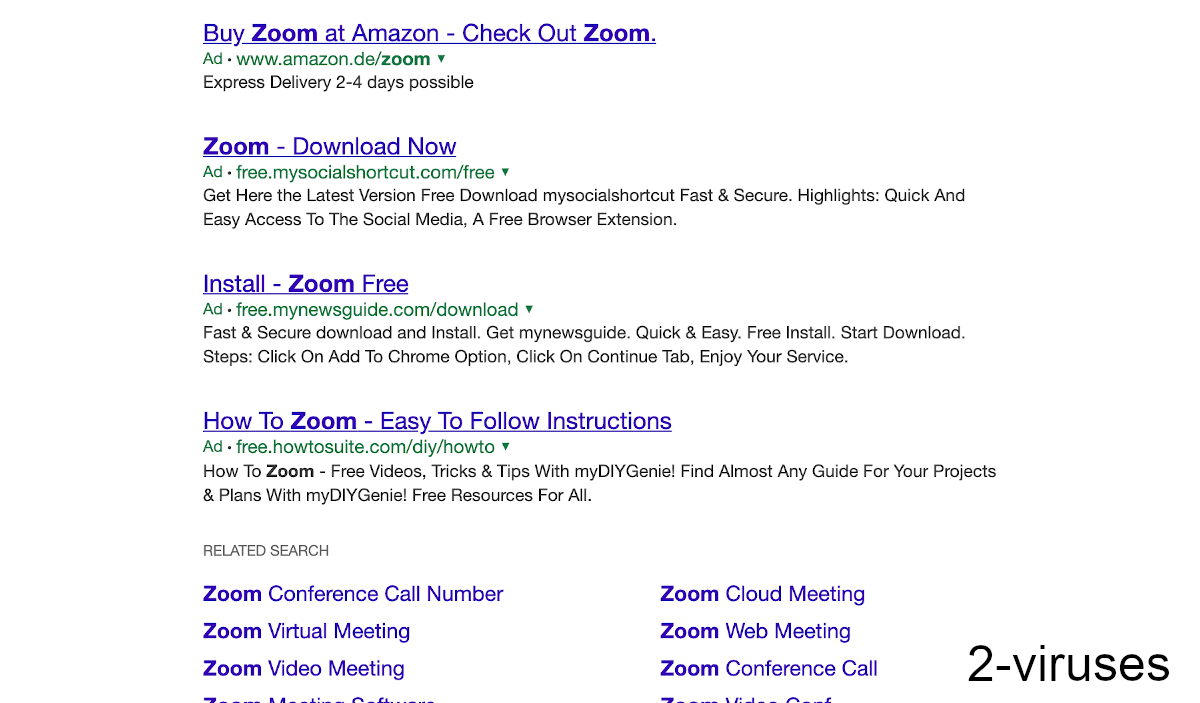Click the Ad label on the Amazon result
Image resolution: width=1200 pixels, height=703 pixels.
(213, 59)
